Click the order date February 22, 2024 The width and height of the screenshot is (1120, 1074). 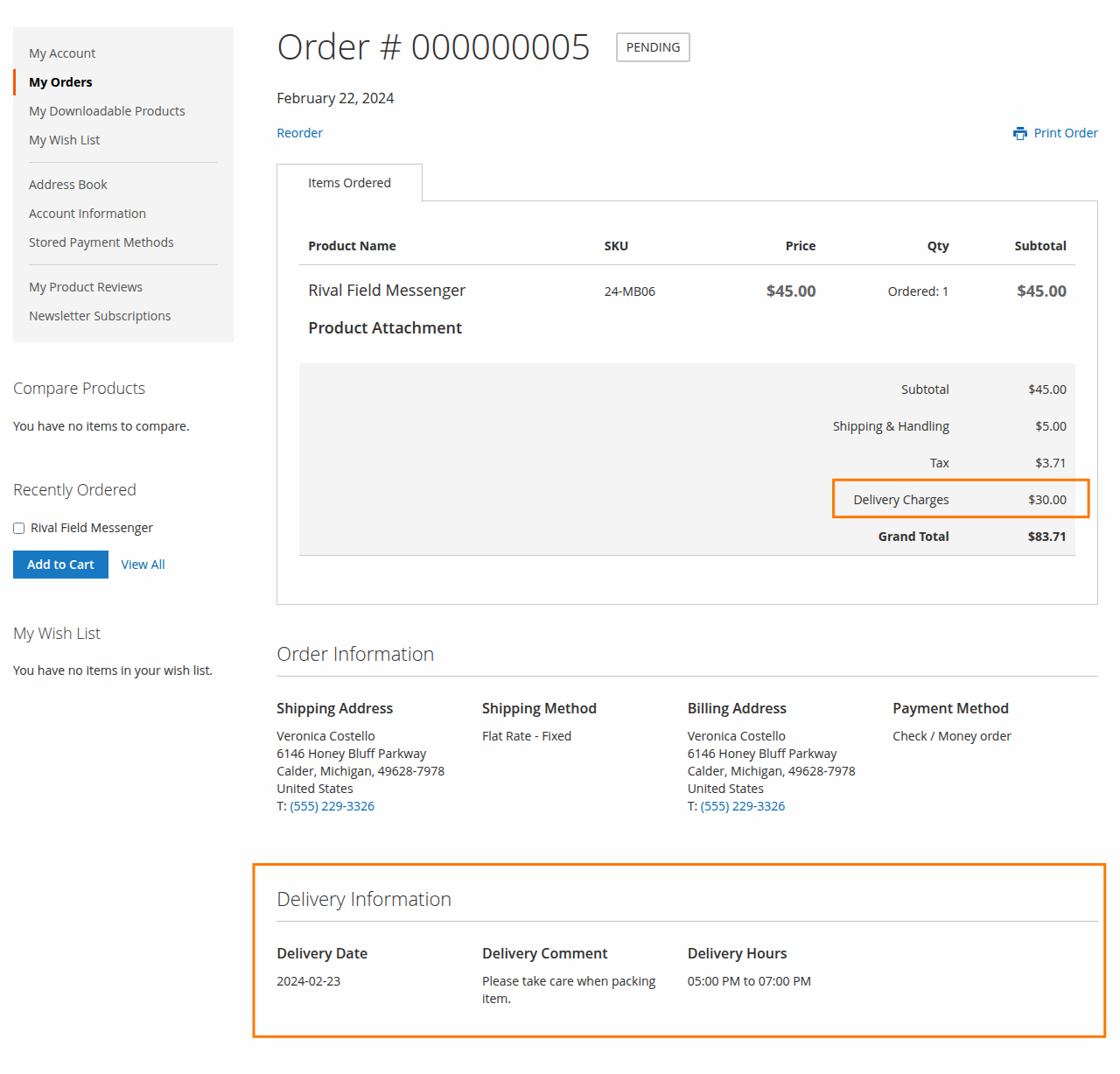click(x=335, y=98)
